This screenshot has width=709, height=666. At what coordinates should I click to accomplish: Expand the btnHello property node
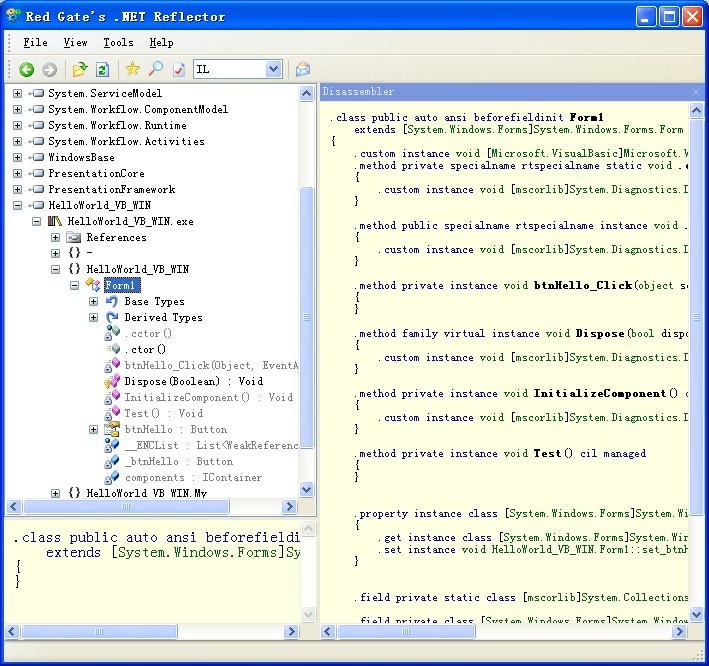tap(93, 429)
